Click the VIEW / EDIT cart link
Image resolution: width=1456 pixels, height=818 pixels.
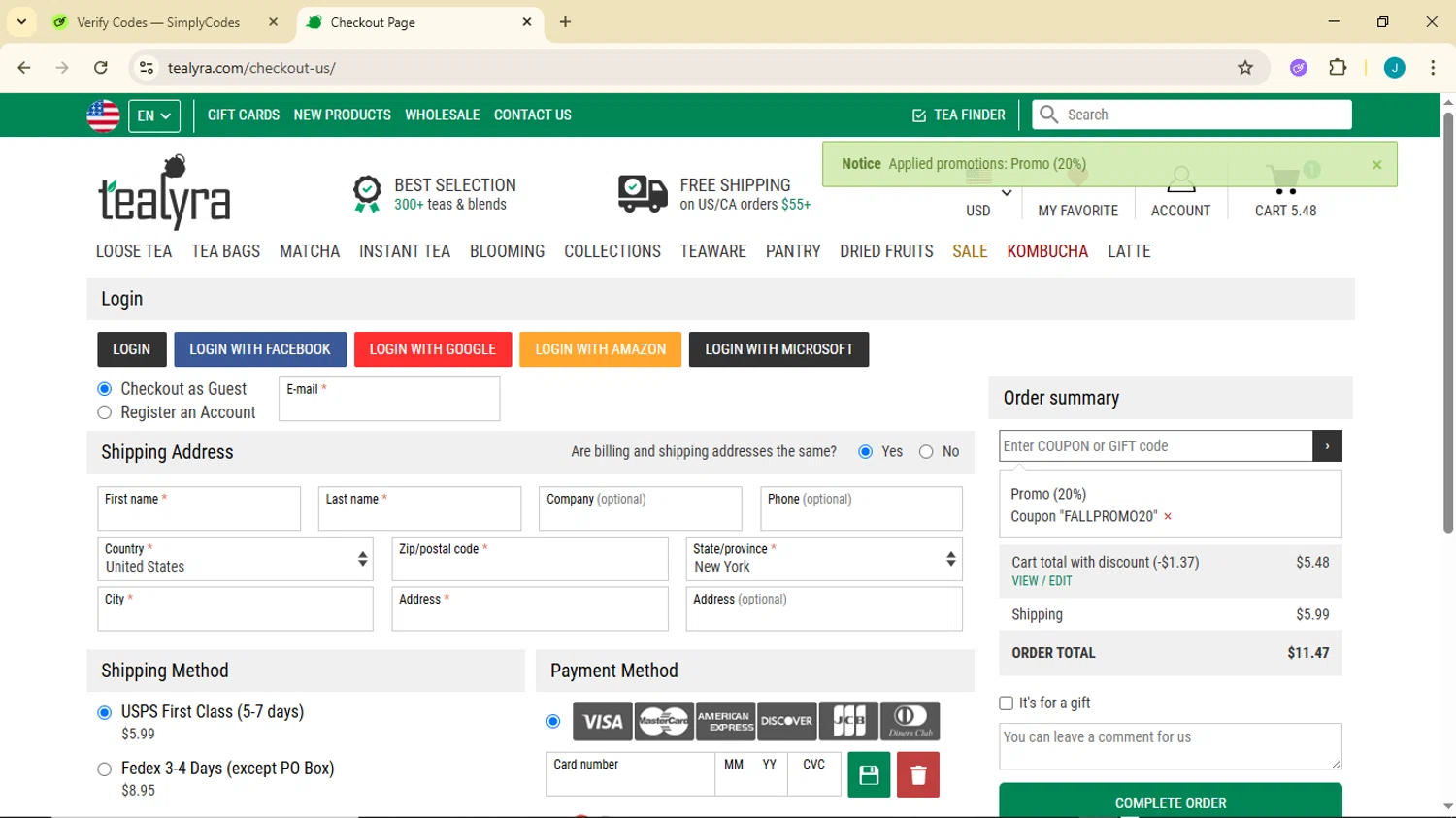click(1042, 581)
